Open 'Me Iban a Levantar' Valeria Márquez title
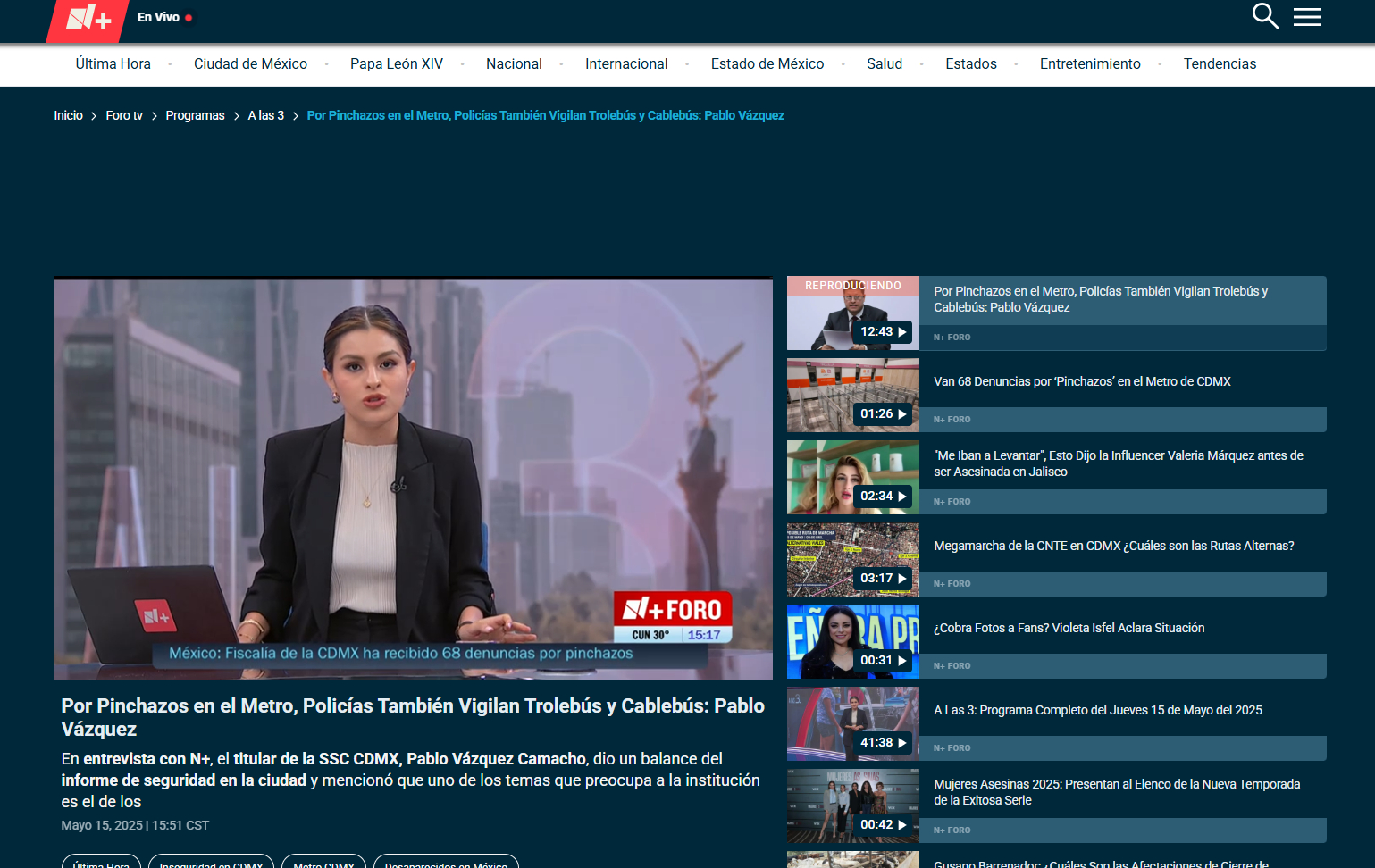Screen dimensions: 1375x868 pos(1119,463)
